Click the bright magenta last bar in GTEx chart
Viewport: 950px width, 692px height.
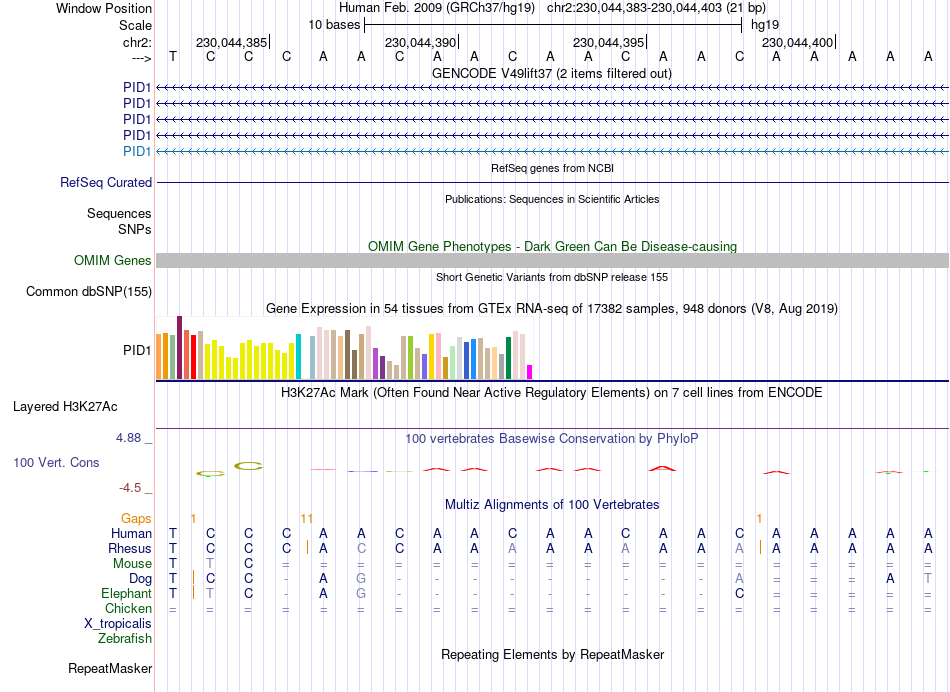530,372
